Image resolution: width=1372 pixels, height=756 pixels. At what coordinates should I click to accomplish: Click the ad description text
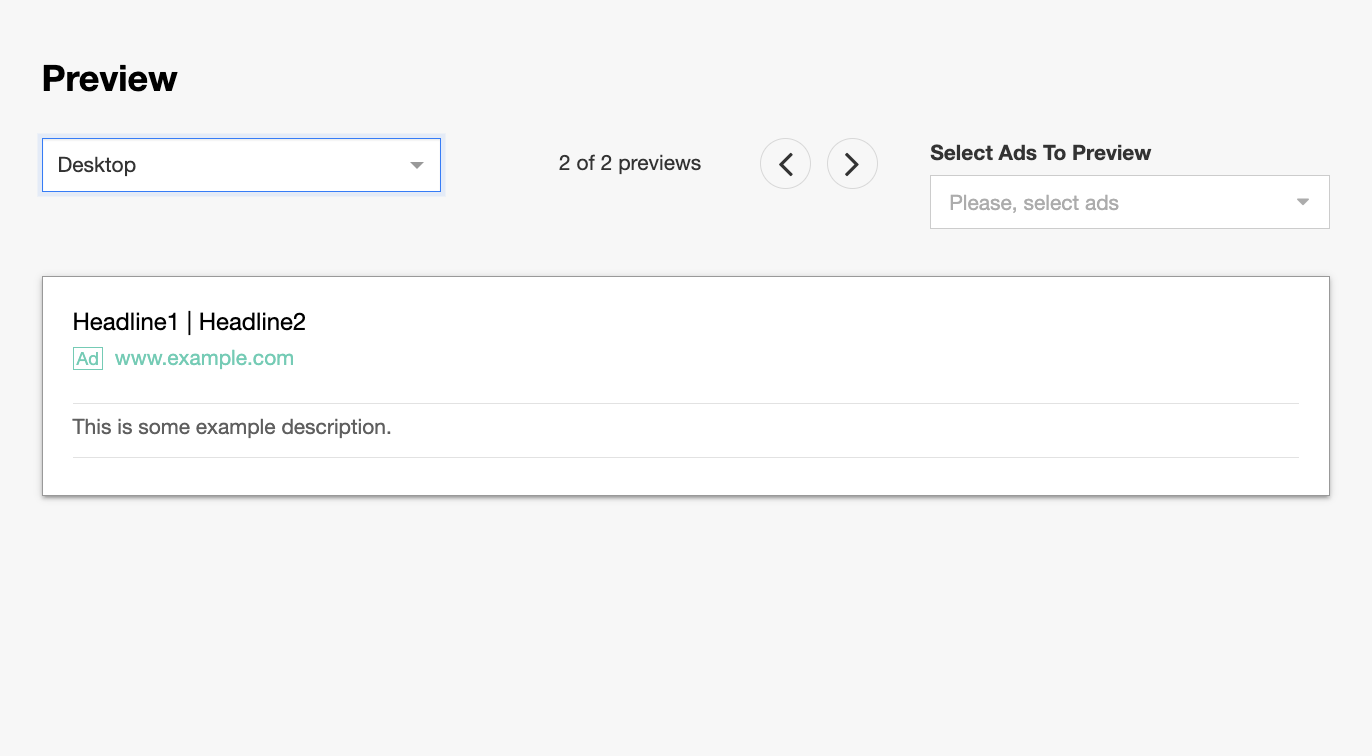click(x=232, y=427)
